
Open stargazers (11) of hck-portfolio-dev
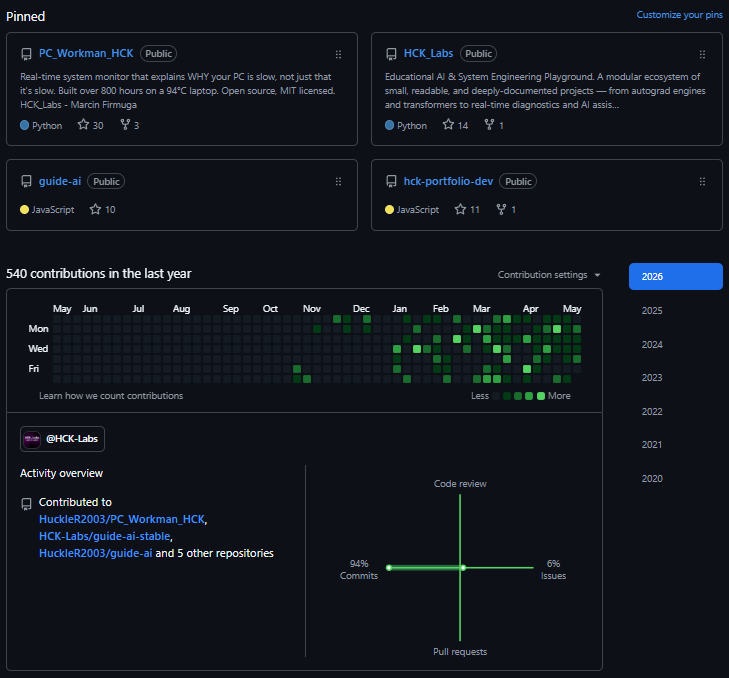[467, 210]
